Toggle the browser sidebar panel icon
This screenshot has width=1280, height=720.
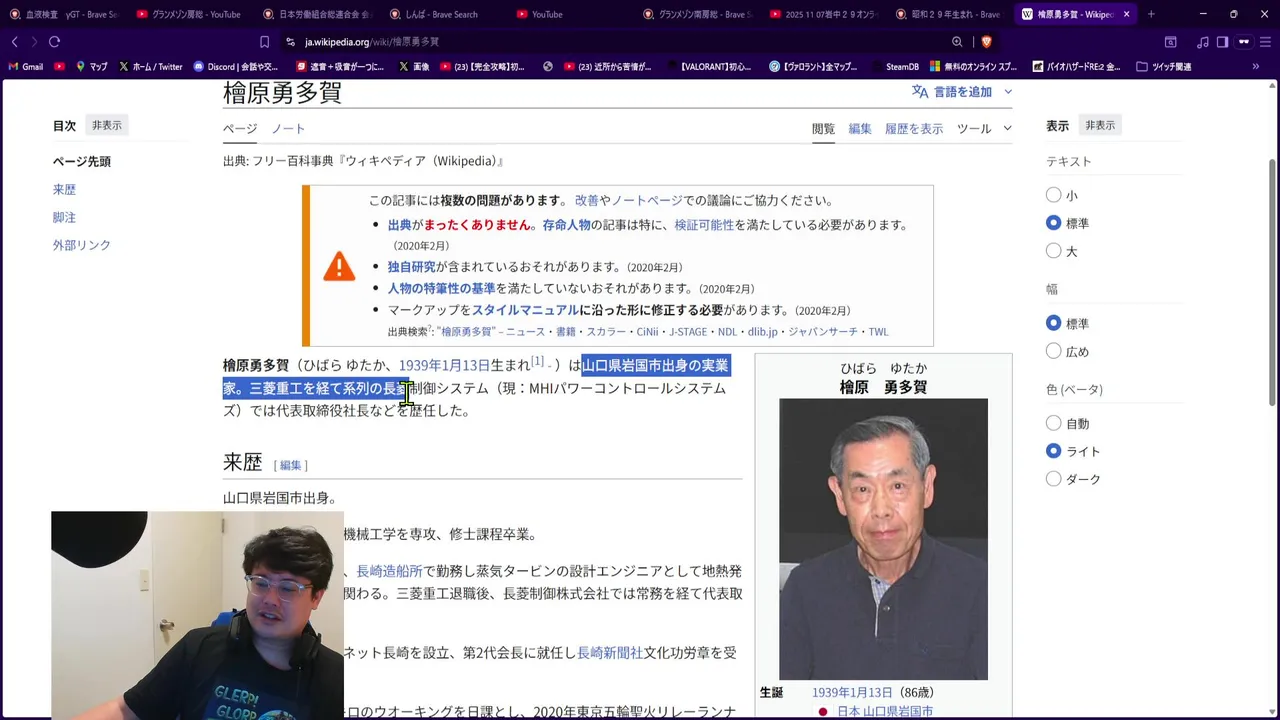(1222, 42)
